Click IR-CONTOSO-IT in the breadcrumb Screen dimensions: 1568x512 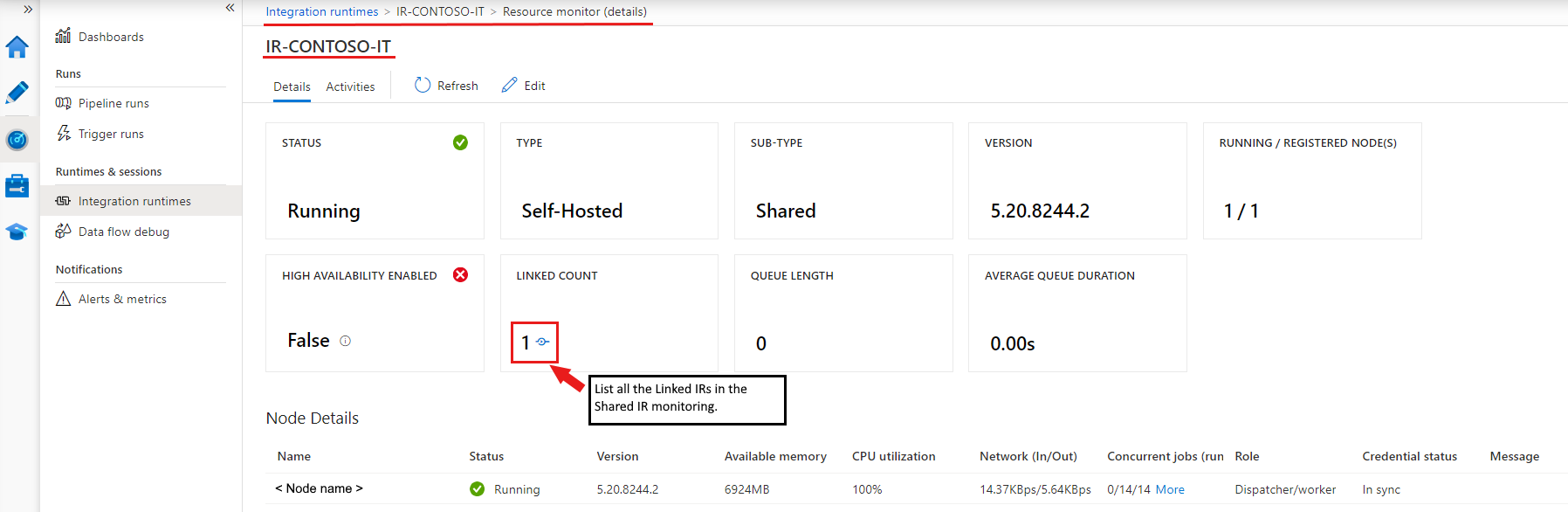click(440, 11)
